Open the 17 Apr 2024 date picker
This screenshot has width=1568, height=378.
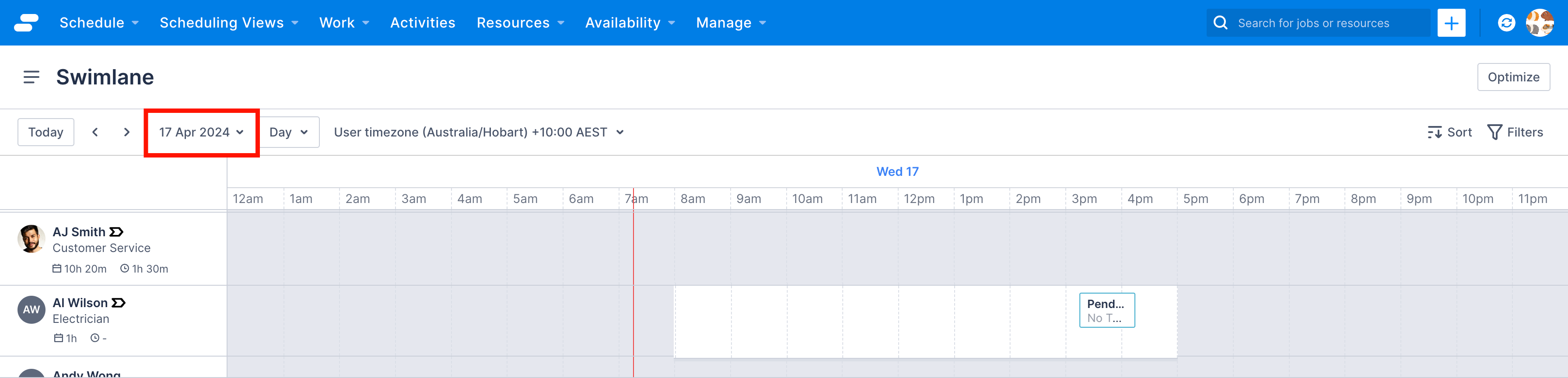202,132
